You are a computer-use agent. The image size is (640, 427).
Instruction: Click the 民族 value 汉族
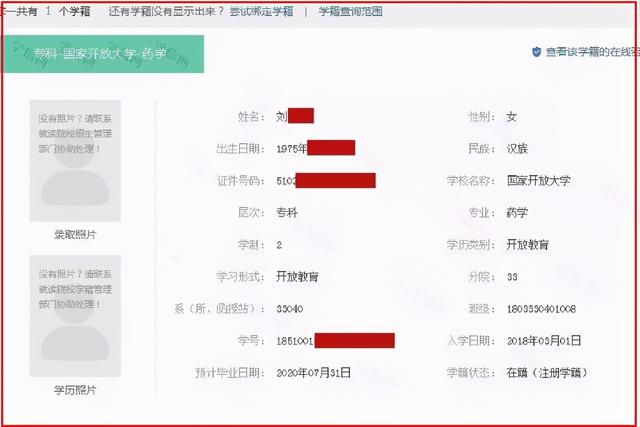pyautogui.click(x=517, y=149)
